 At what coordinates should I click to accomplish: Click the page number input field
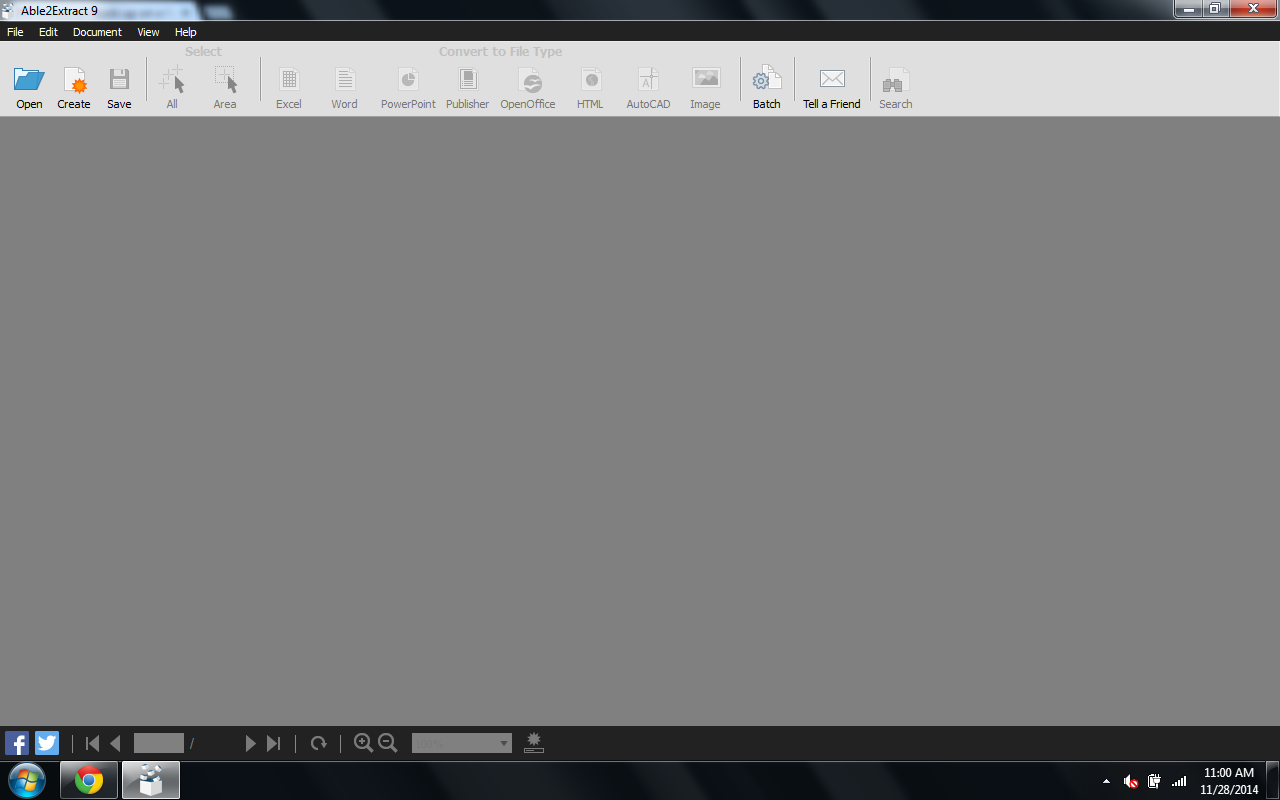[159, 743]
